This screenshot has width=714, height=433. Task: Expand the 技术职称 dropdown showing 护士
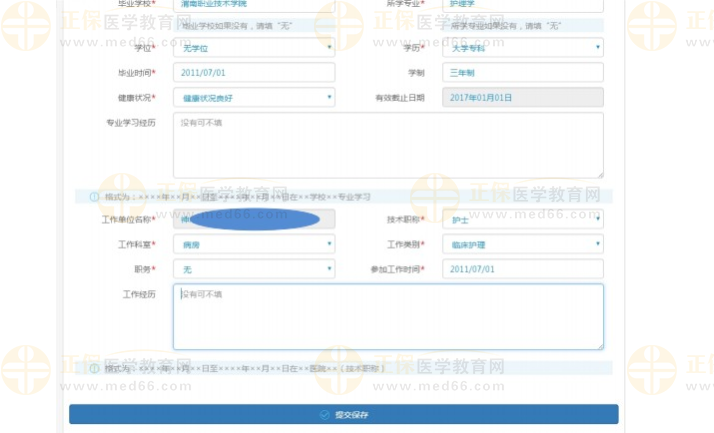pos(522,219)
